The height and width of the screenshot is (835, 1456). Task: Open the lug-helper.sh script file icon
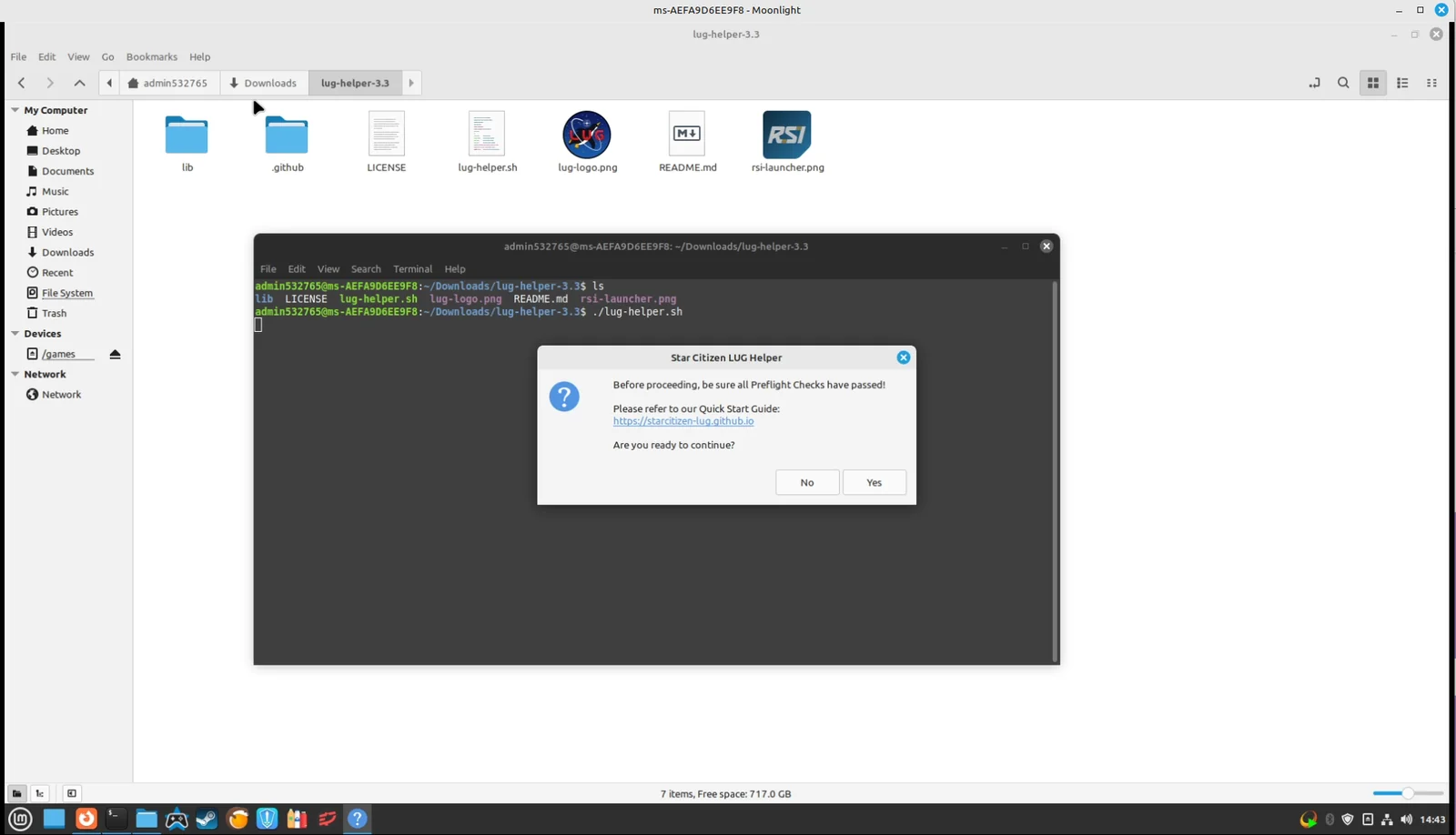coord(487,134)
